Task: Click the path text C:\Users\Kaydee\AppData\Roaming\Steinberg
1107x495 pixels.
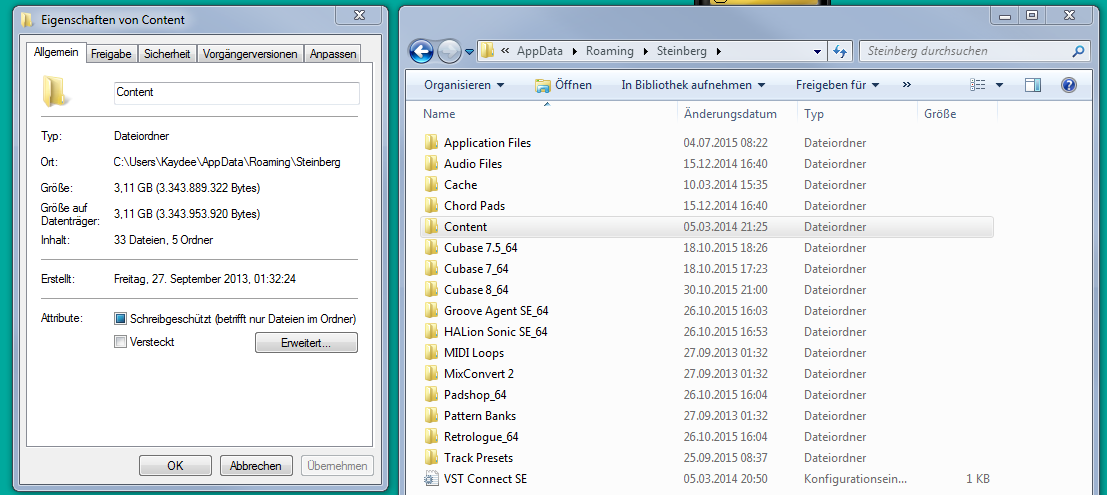Action: click(x=227, y=162)
